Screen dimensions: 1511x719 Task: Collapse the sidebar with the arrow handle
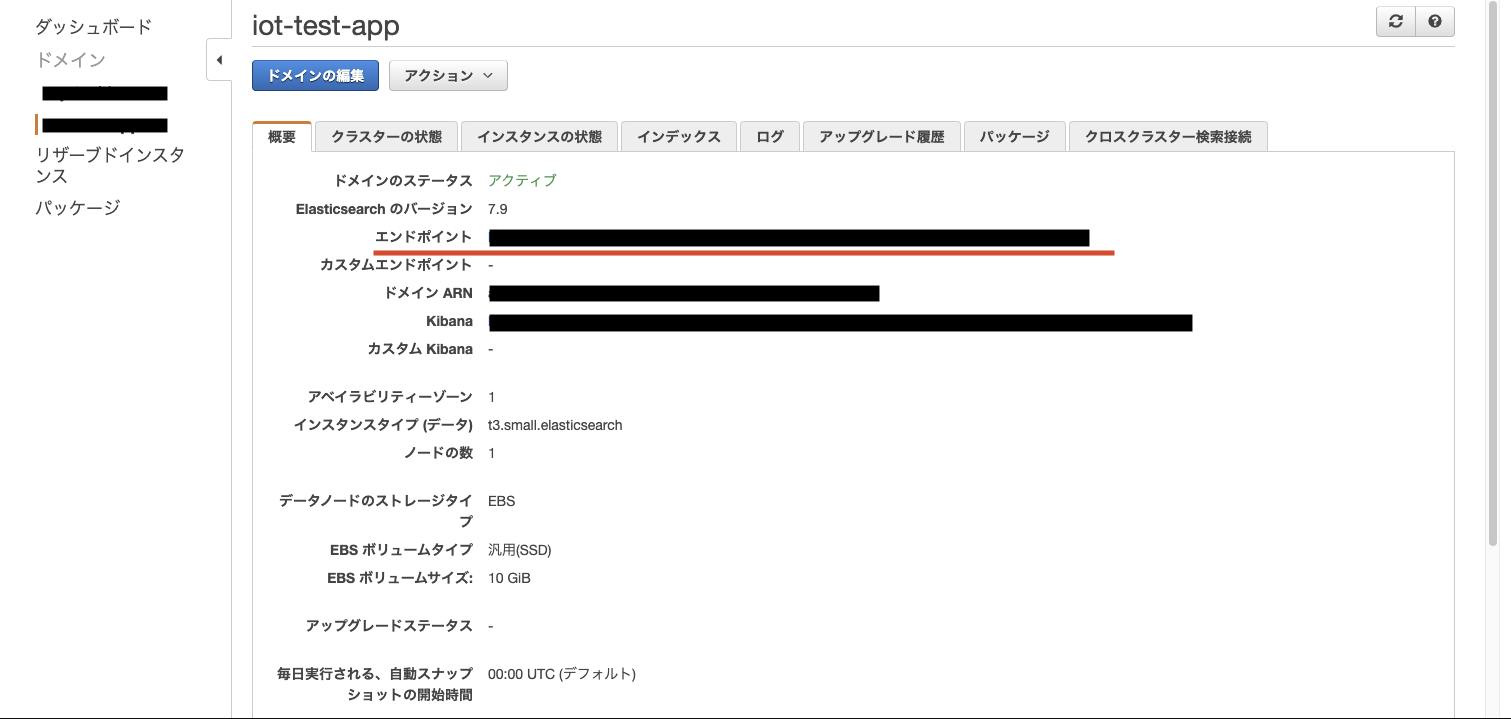219,61
